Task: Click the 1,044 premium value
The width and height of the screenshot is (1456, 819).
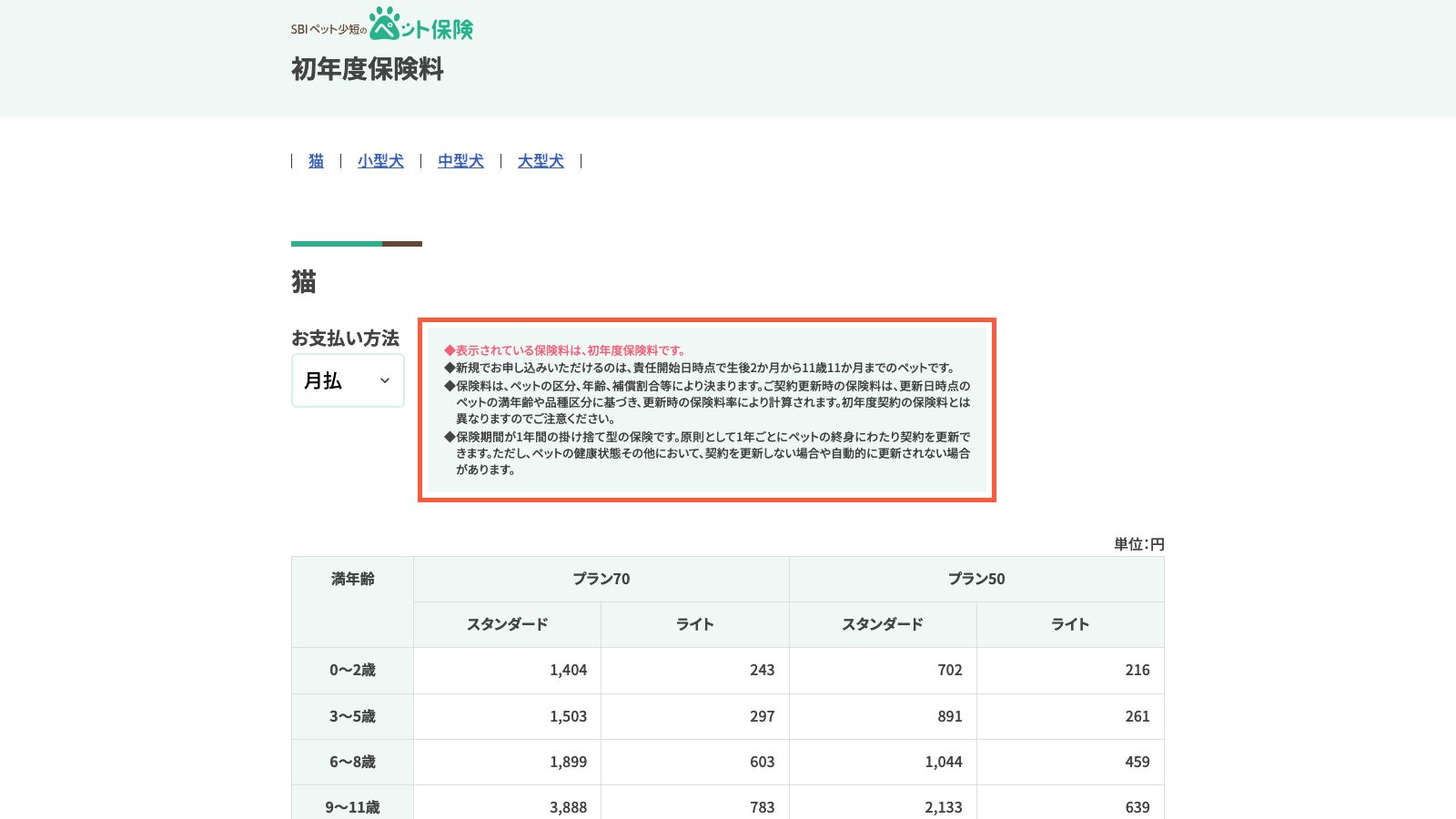Action: tap(944, 762)
